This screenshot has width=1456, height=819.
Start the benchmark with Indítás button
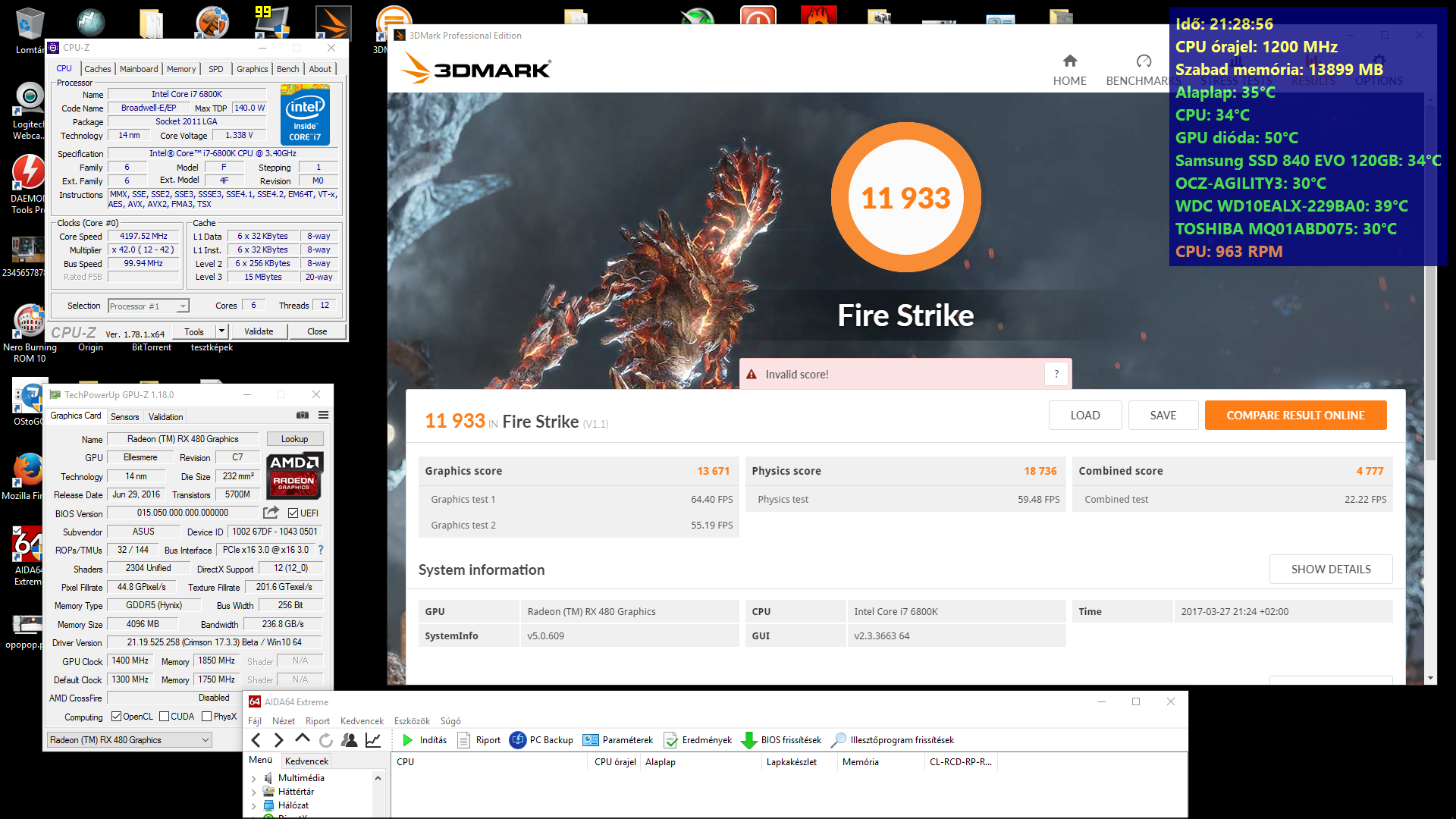click(425, 740)
